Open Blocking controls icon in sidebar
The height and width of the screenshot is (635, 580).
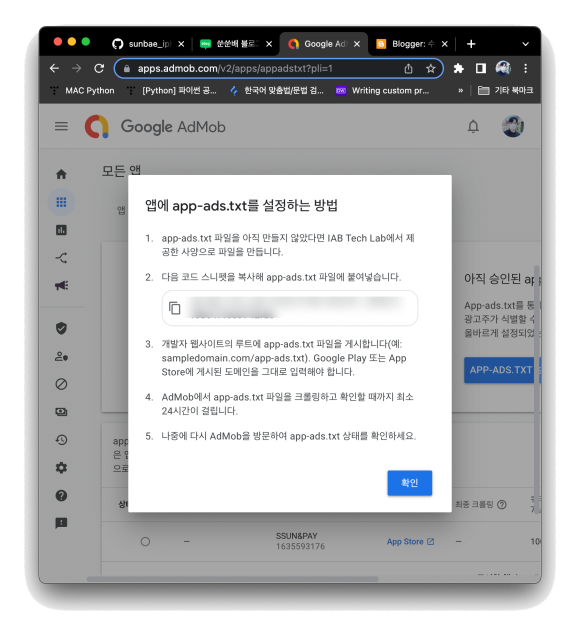click(x=61, y=384)
